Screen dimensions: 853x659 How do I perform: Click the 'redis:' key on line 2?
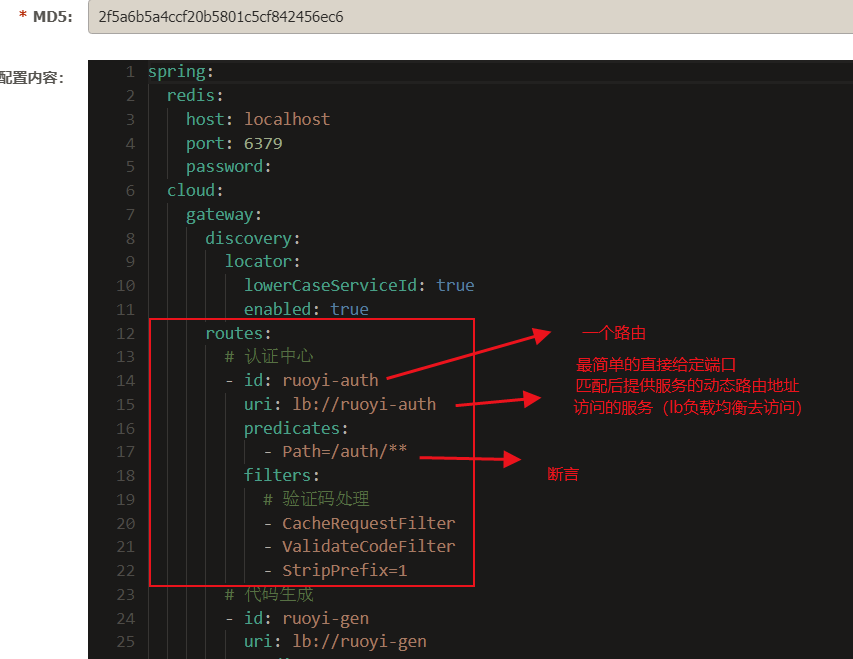tap(195, 96)
